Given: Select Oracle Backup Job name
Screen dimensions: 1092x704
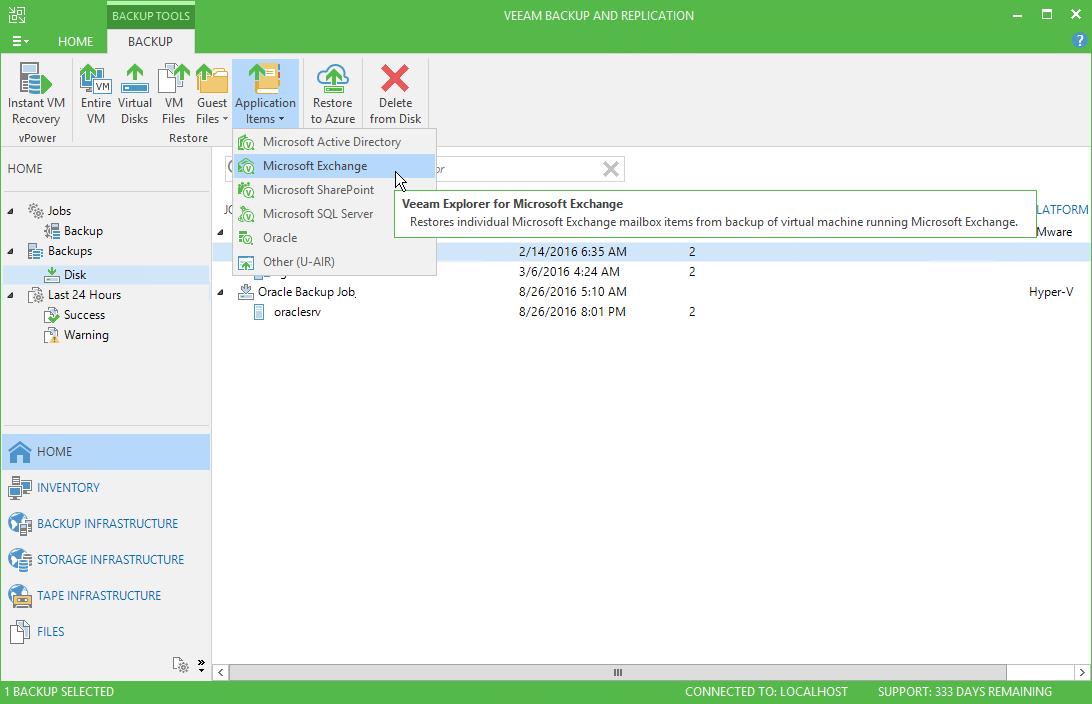Looking at the screenshot, I should (306, 292).
